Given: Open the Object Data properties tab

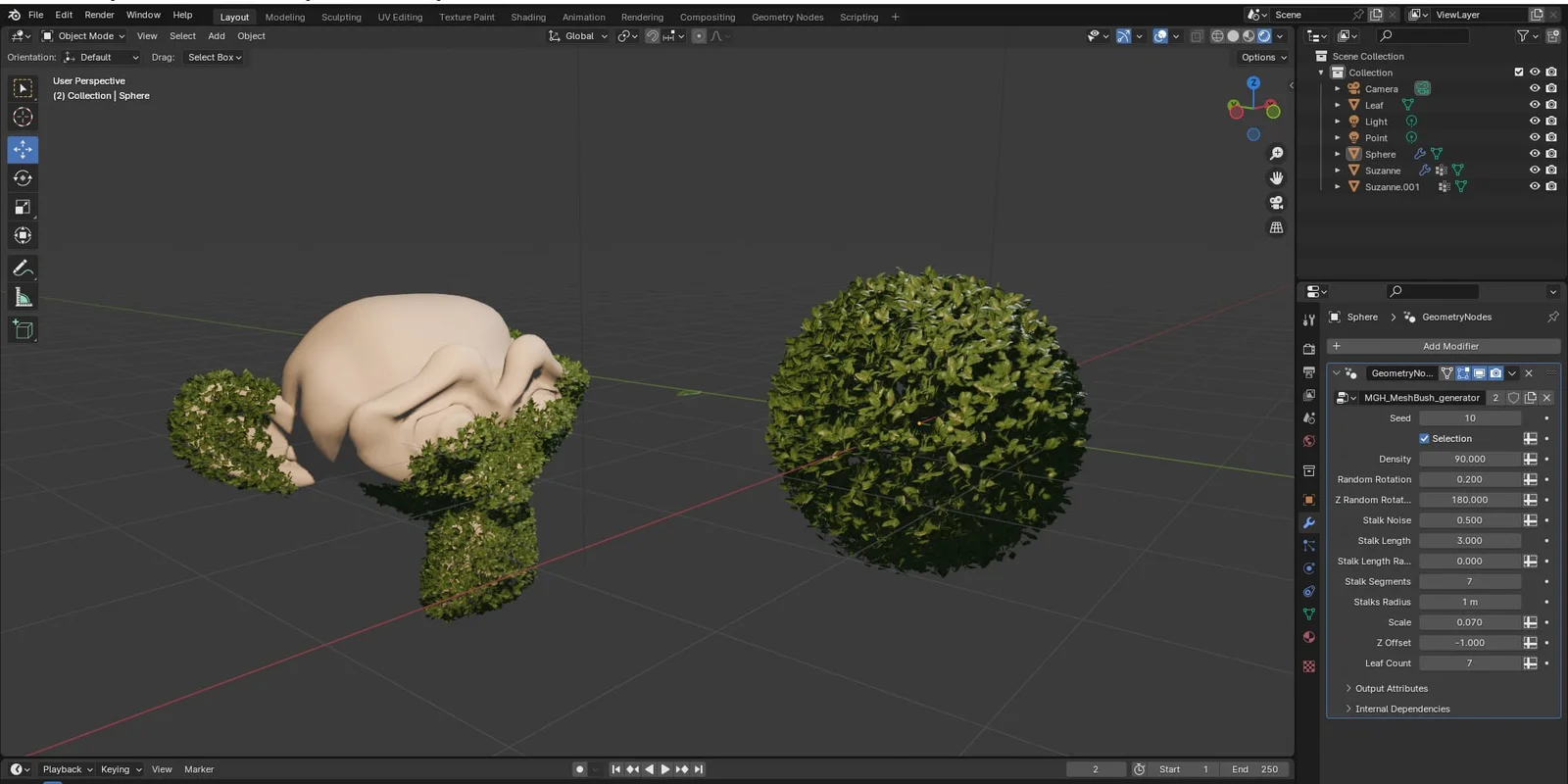Looking at the screenshot, I should pyautogui.click(x=1308, y=614).
